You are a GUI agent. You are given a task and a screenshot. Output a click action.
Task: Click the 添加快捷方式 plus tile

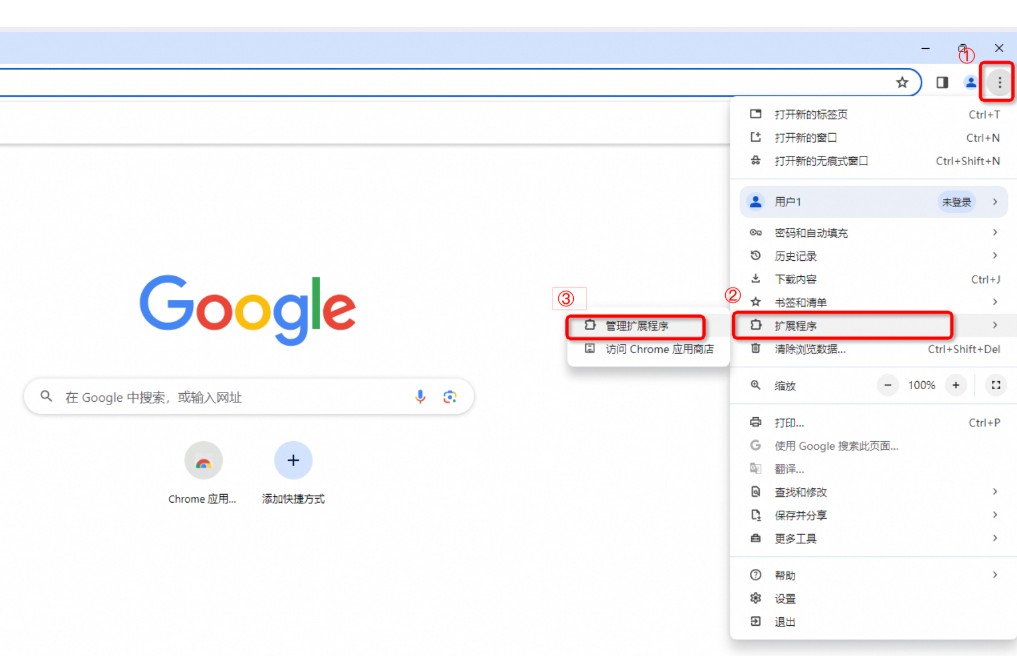pos(293,473)
